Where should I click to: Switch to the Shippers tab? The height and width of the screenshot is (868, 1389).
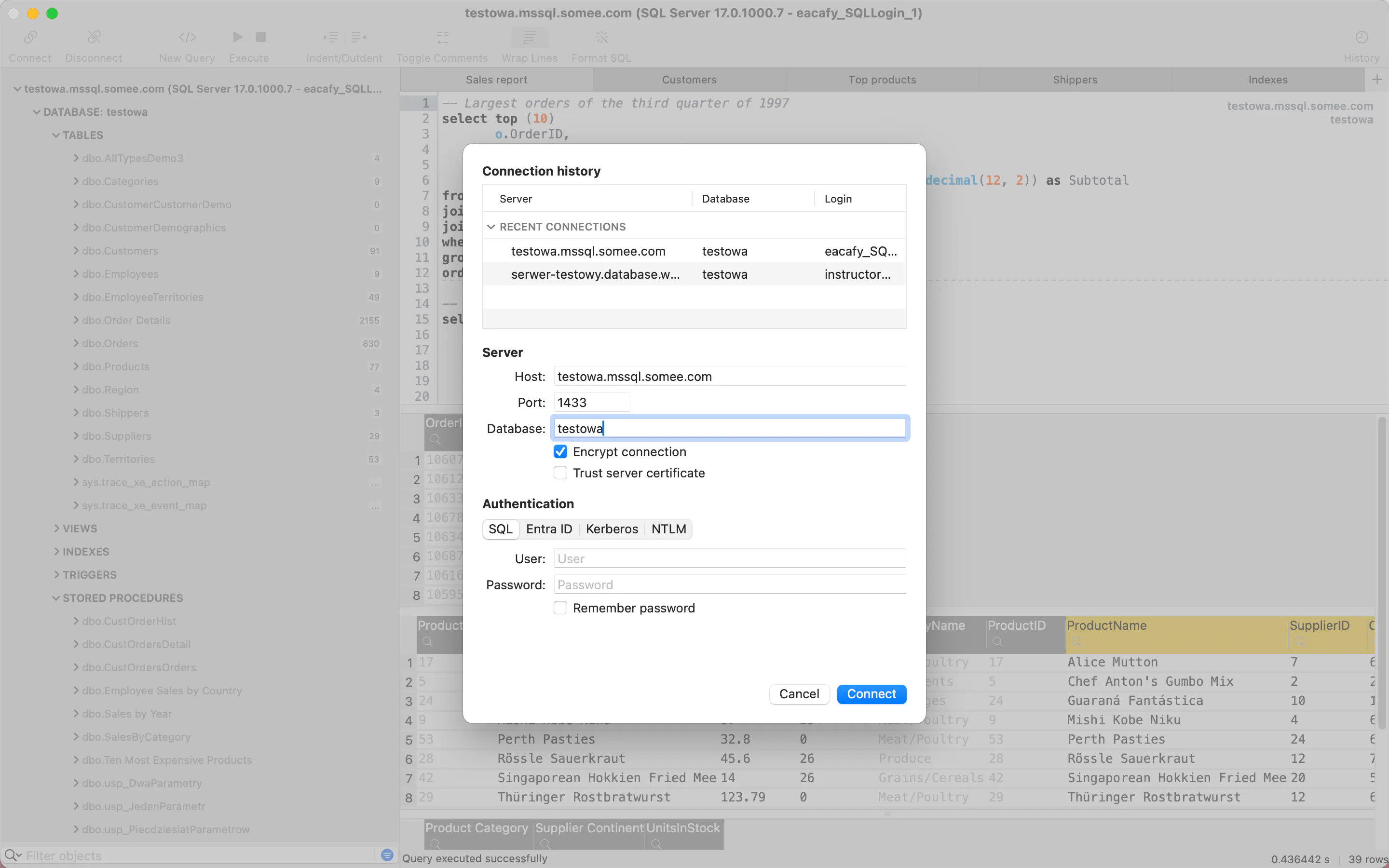tap(1075, 80)
